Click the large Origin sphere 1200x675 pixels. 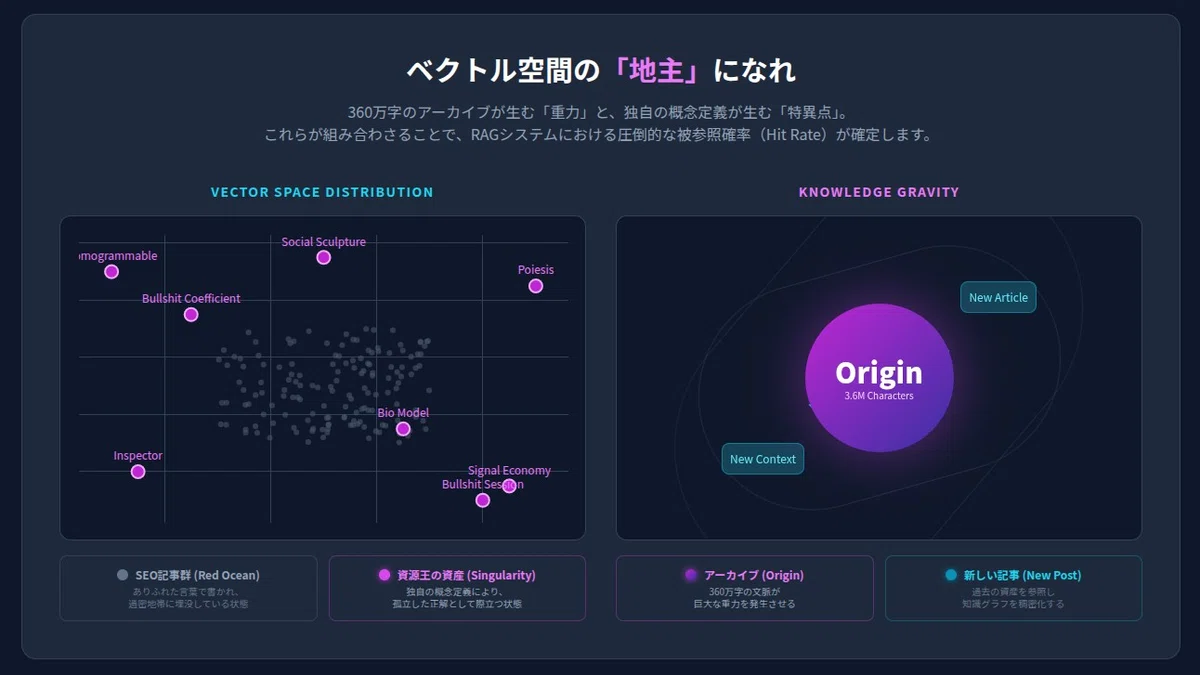tap(879, 379)
